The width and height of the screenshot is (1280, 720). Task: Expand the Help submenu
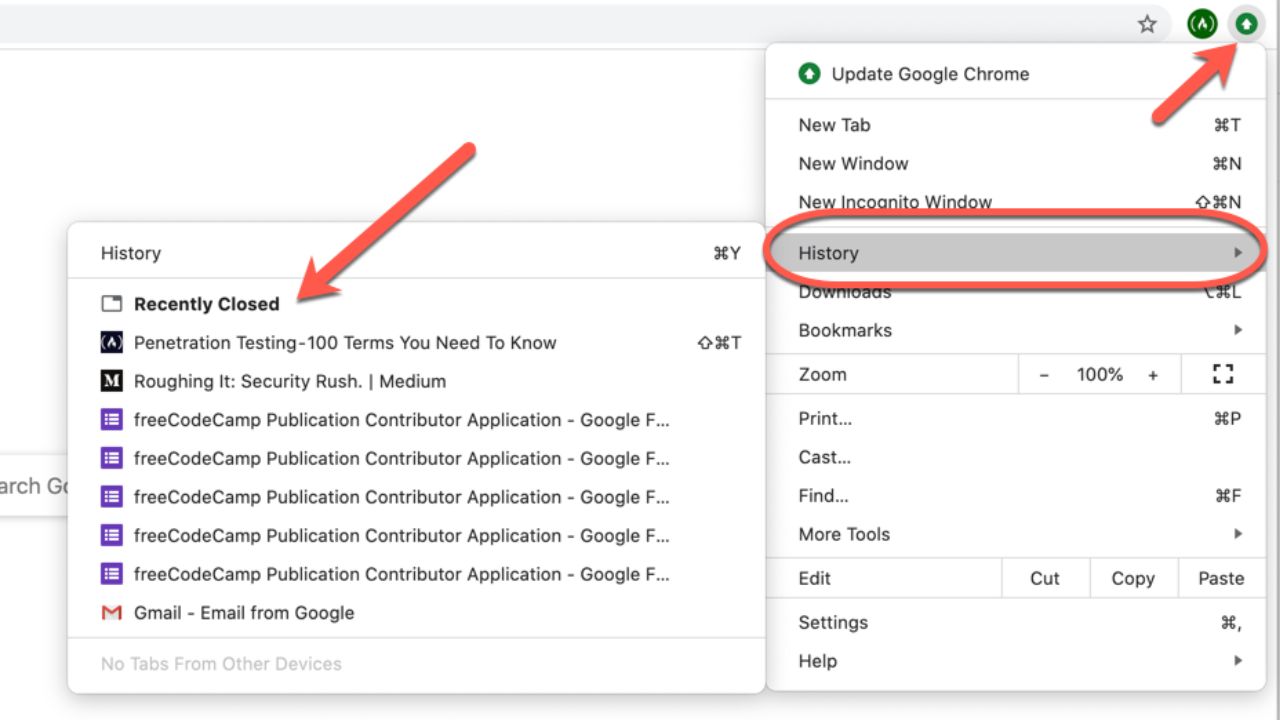(1015, 661)
